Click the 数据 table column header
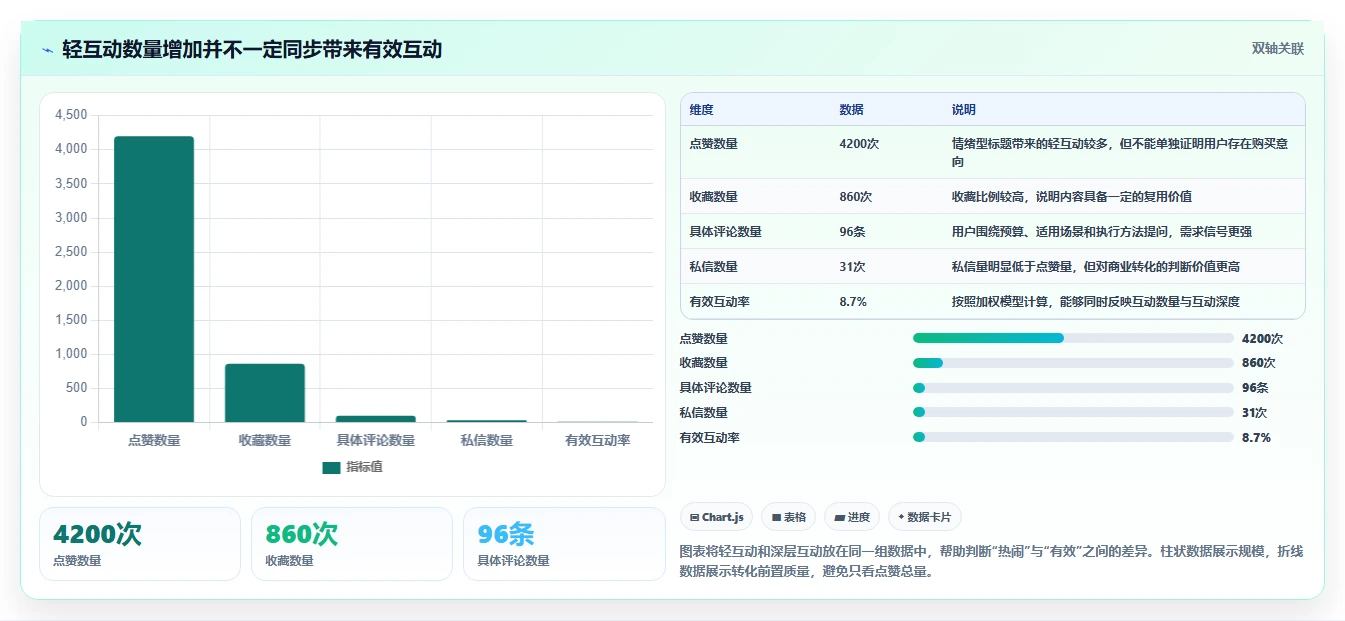The height and width of the screenshot is (621, 1345). 852,110
